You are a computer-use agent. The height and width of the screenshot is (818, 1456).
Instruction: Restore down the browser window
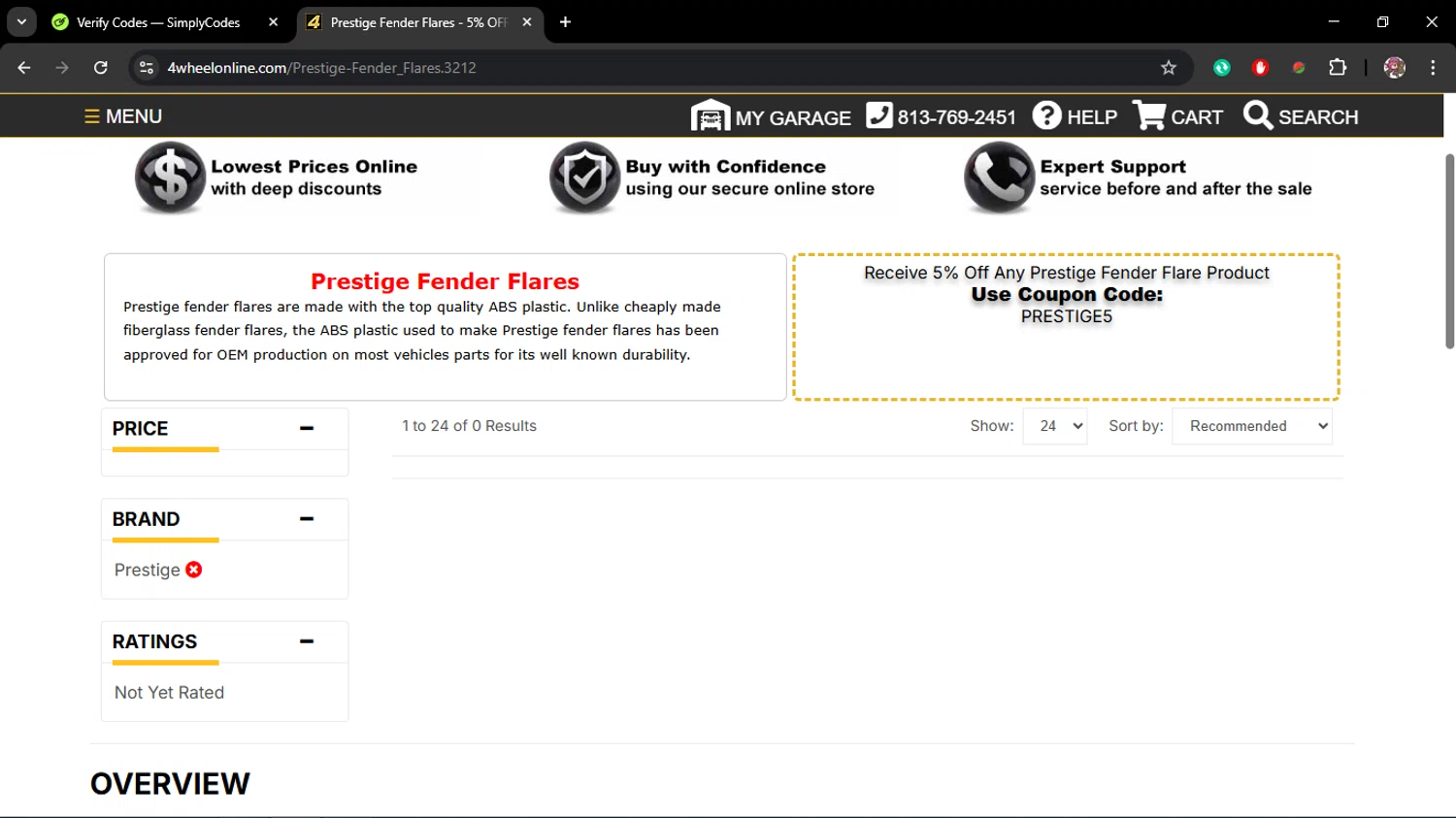coord(1383,22)
